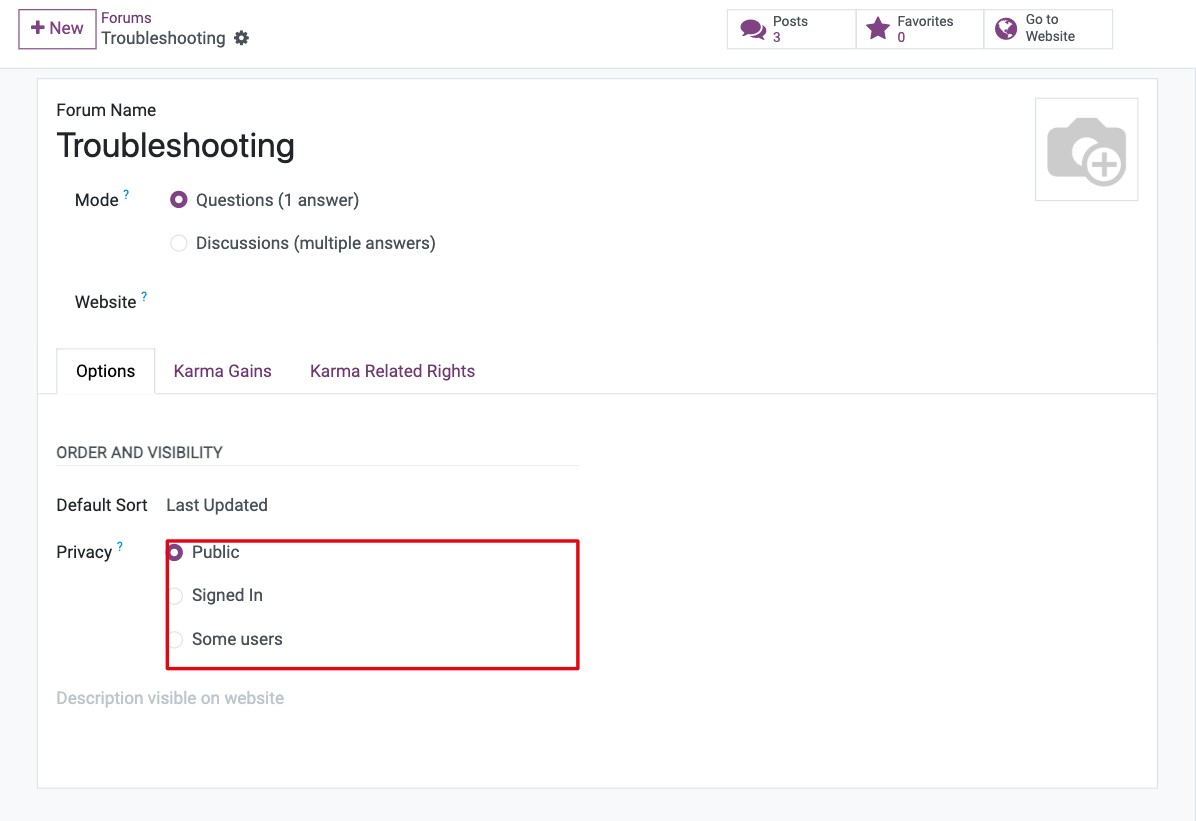Click the Posts speech bubbles icon

(x=753, y=29)
